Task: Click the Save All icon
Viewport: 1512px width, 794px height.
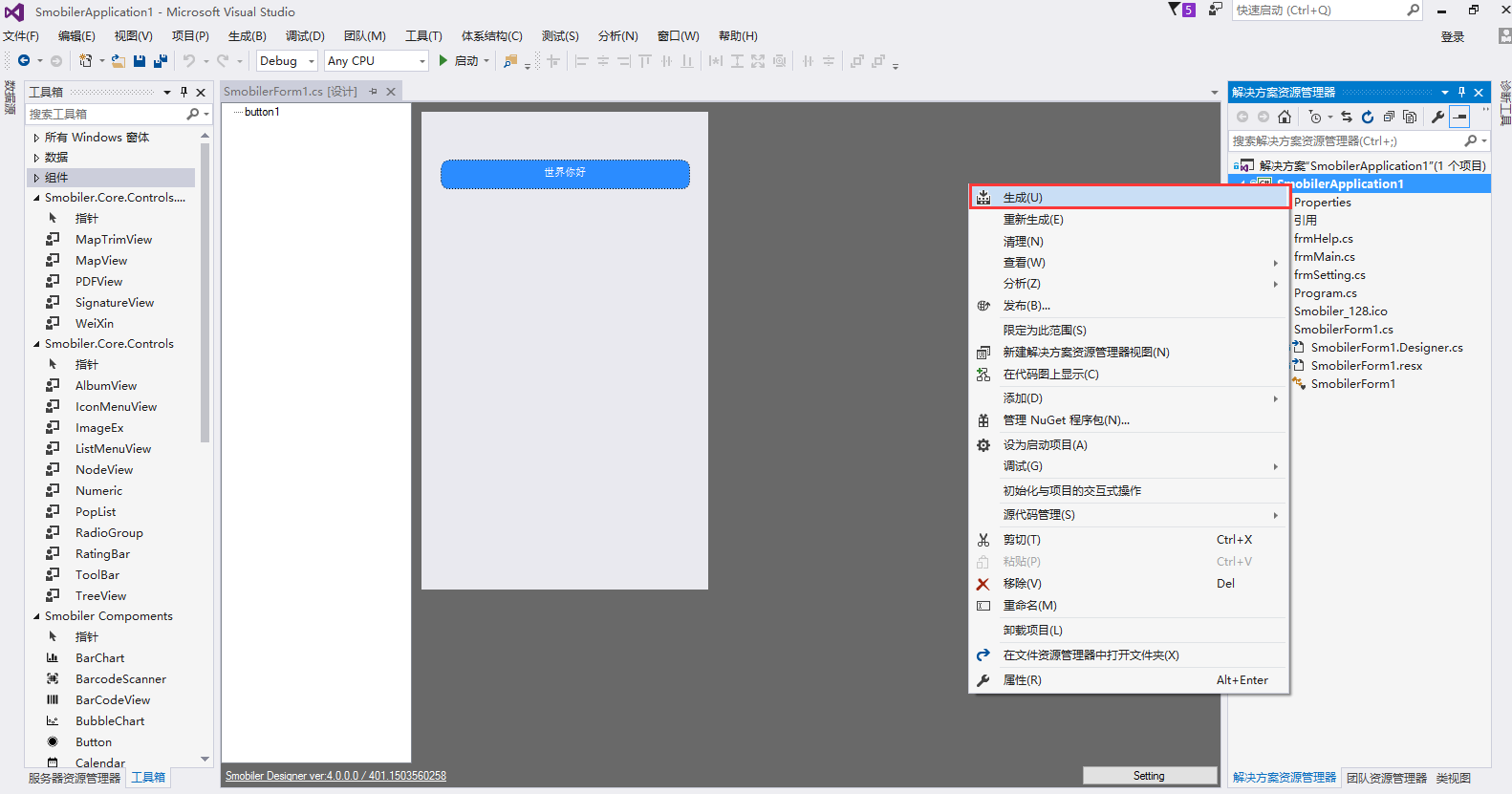Action: pos(161,60)
